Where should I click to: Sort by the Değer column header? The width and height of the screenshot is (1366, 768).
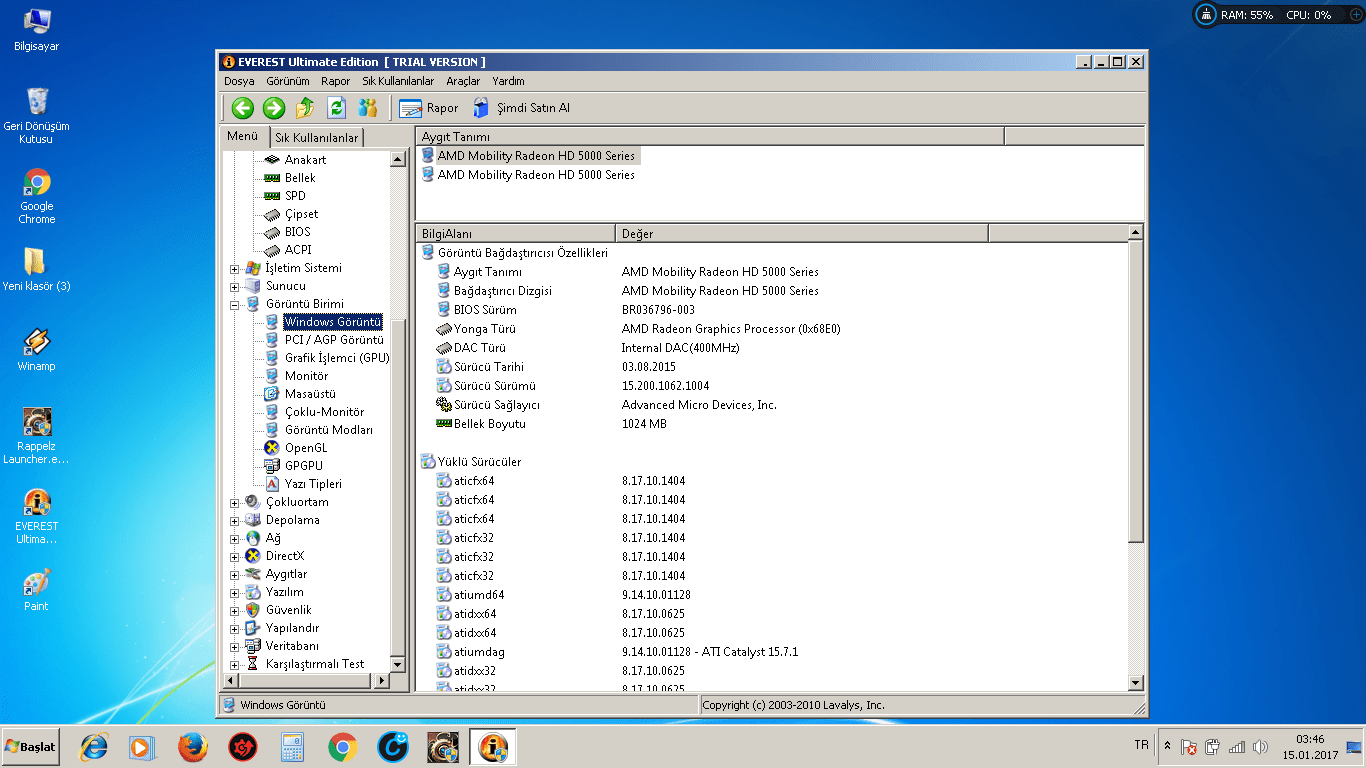point(801,234)
